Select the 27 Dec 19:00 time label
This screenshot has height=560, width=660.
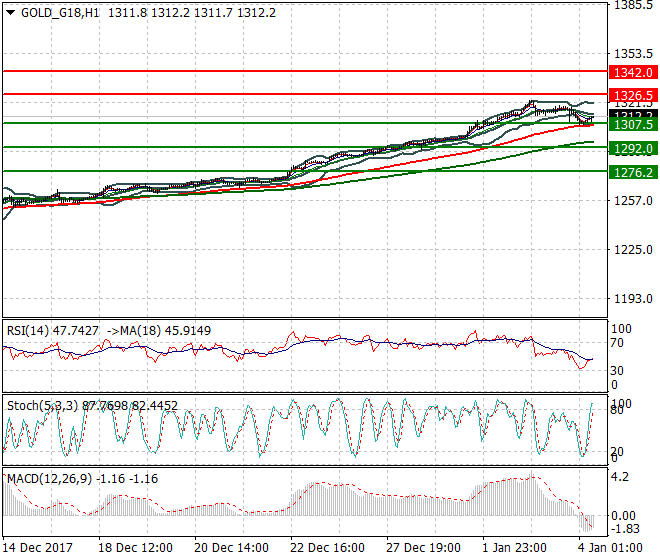423,548
